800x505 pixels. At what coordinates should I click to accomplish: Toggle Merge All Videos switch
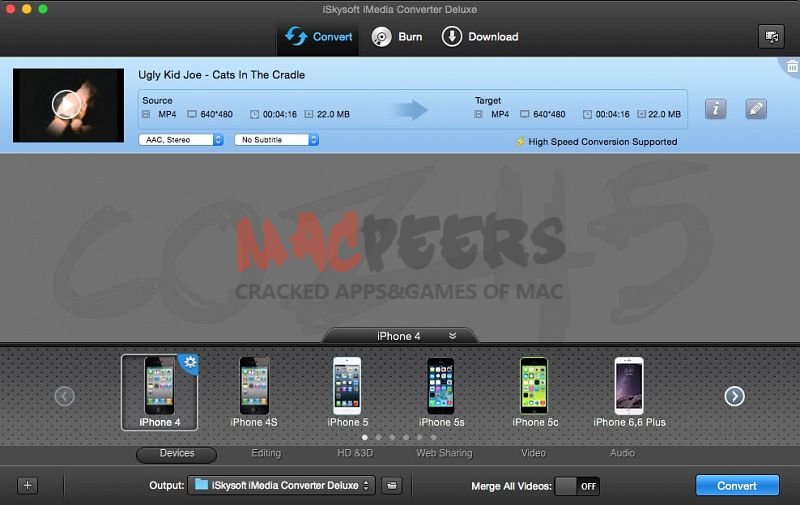click(x=577, y=487)
